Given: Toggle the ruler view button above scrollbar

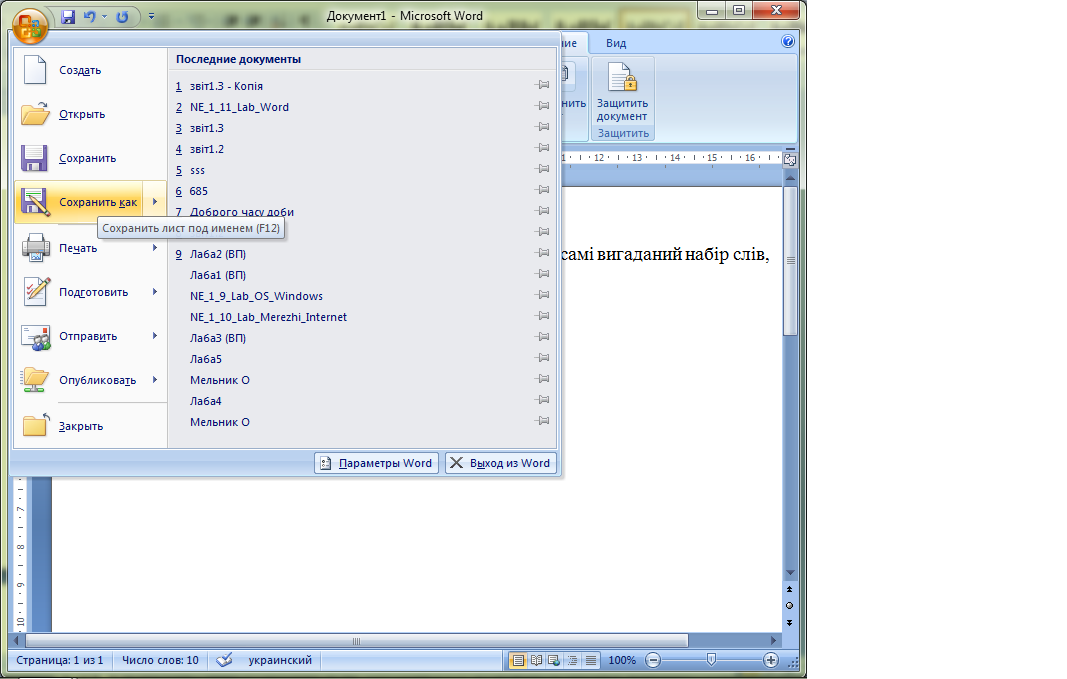Looking at the screenshot, I should coord(790,159).
